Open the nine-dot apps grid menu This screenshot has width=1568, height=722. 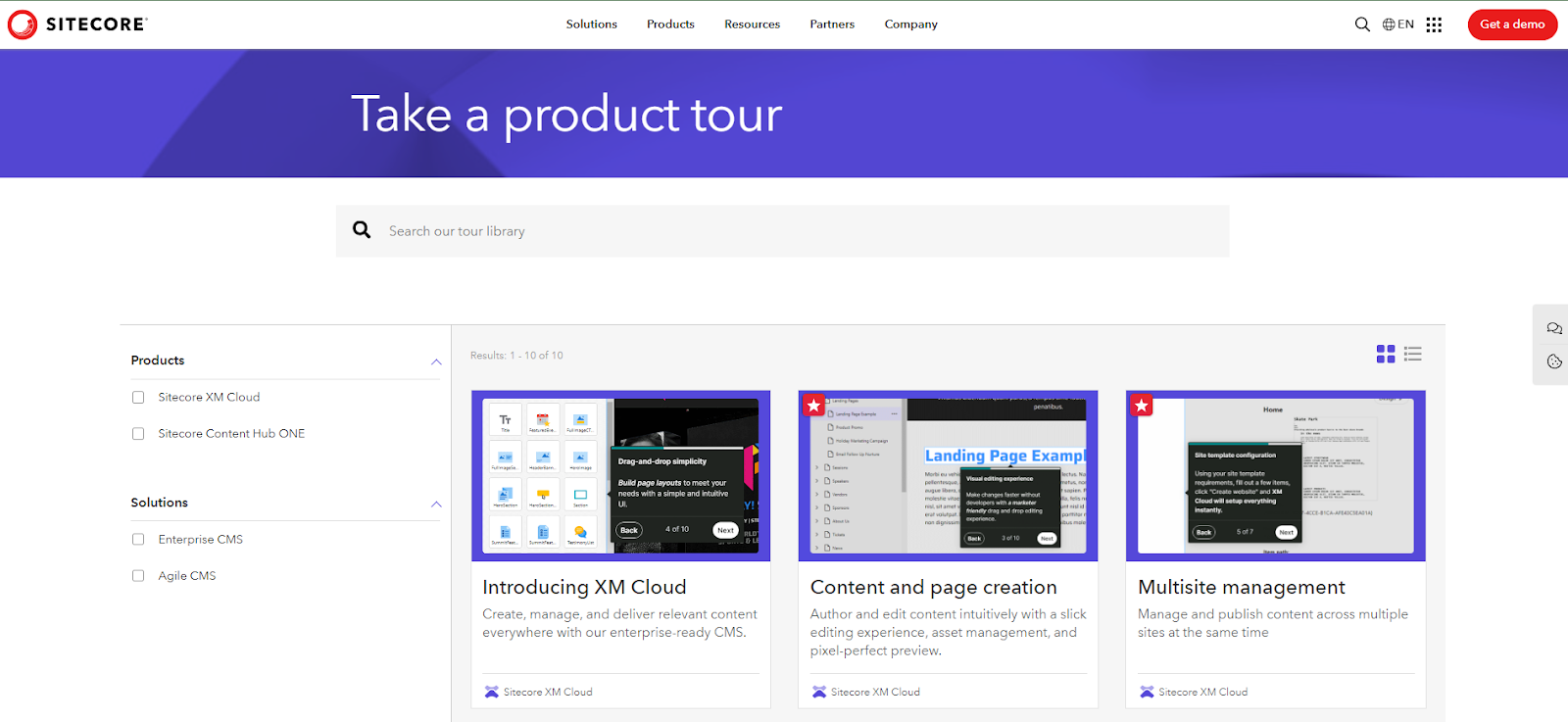1434,24
